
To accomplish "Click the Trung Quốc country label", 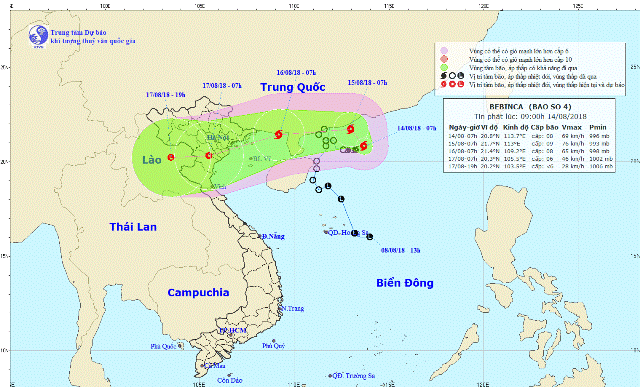I will click(x=293, y=87).
